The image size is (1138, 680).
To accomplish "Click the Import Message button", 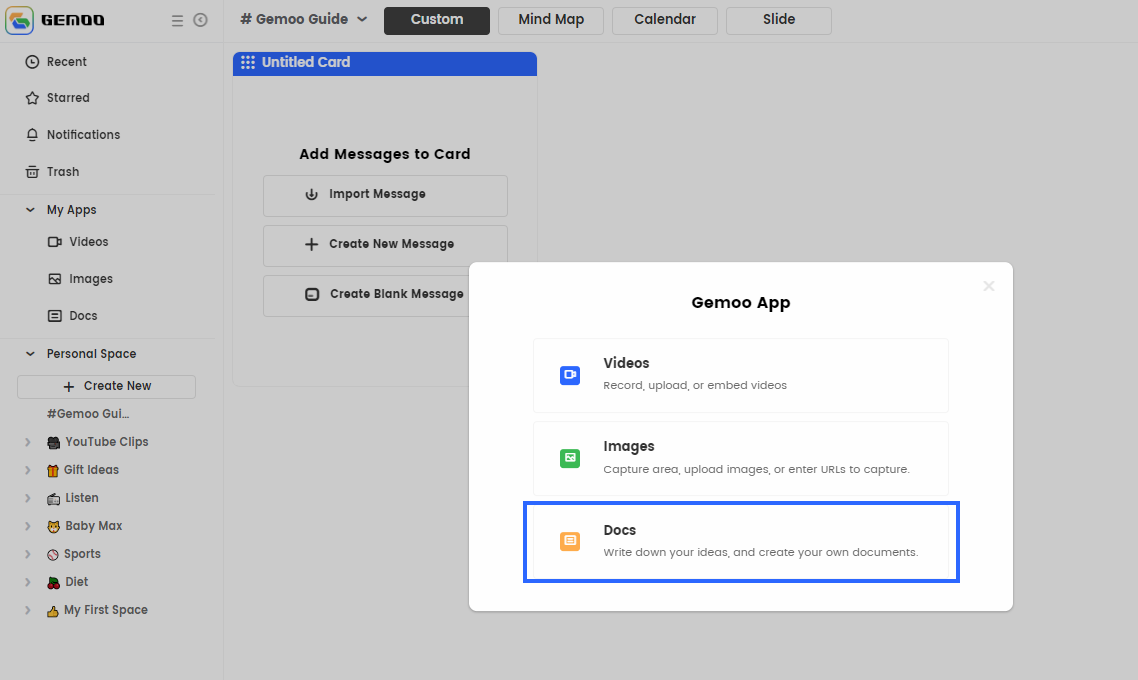I will 385,195.
